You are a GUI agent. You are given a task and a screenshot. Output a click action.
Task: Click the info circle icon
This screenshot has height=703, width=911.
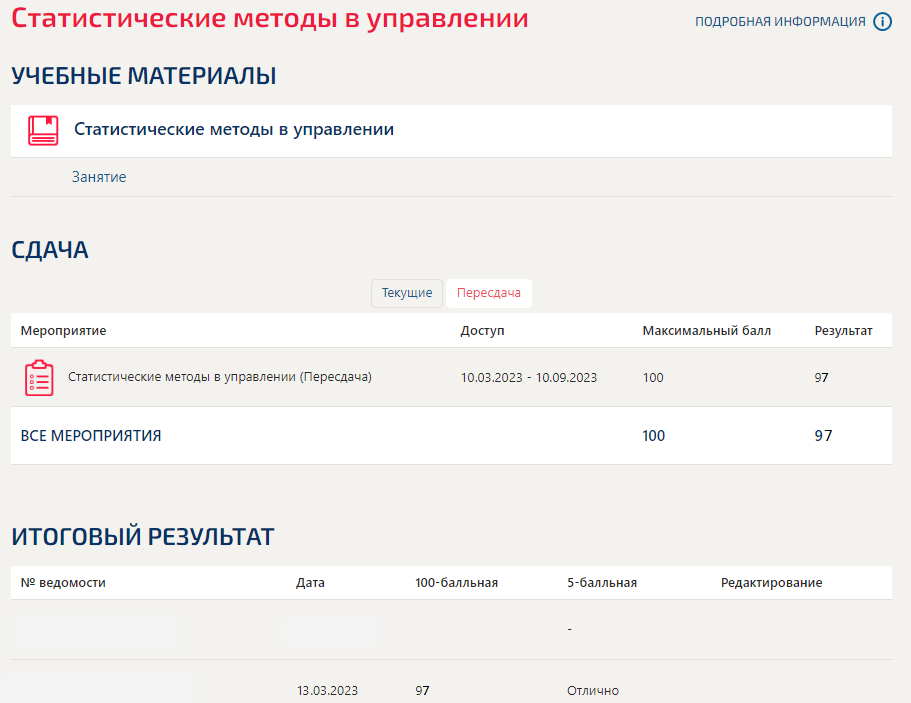coord(883,22)
